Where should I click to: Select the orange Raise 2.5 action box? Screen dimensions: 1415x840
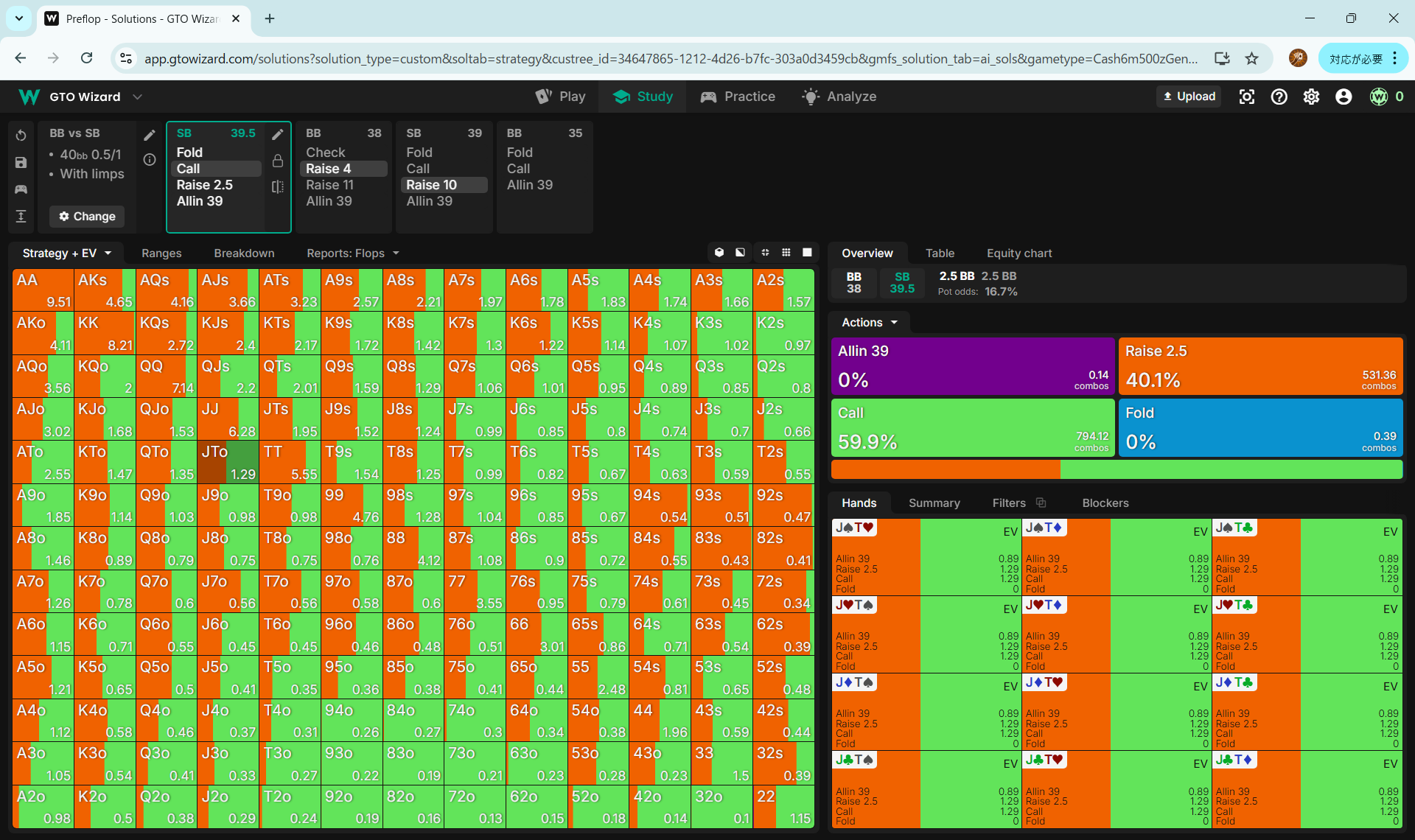coord(1260,366)
